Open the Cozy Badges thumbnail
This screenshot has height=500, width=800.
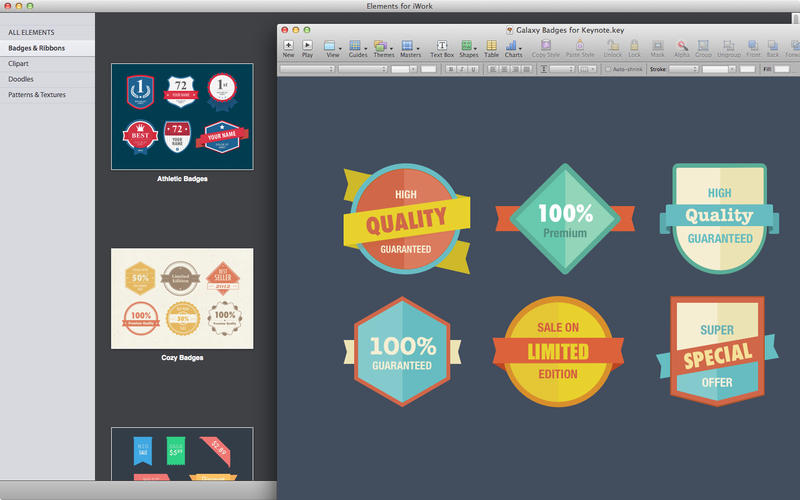(182, 299)
